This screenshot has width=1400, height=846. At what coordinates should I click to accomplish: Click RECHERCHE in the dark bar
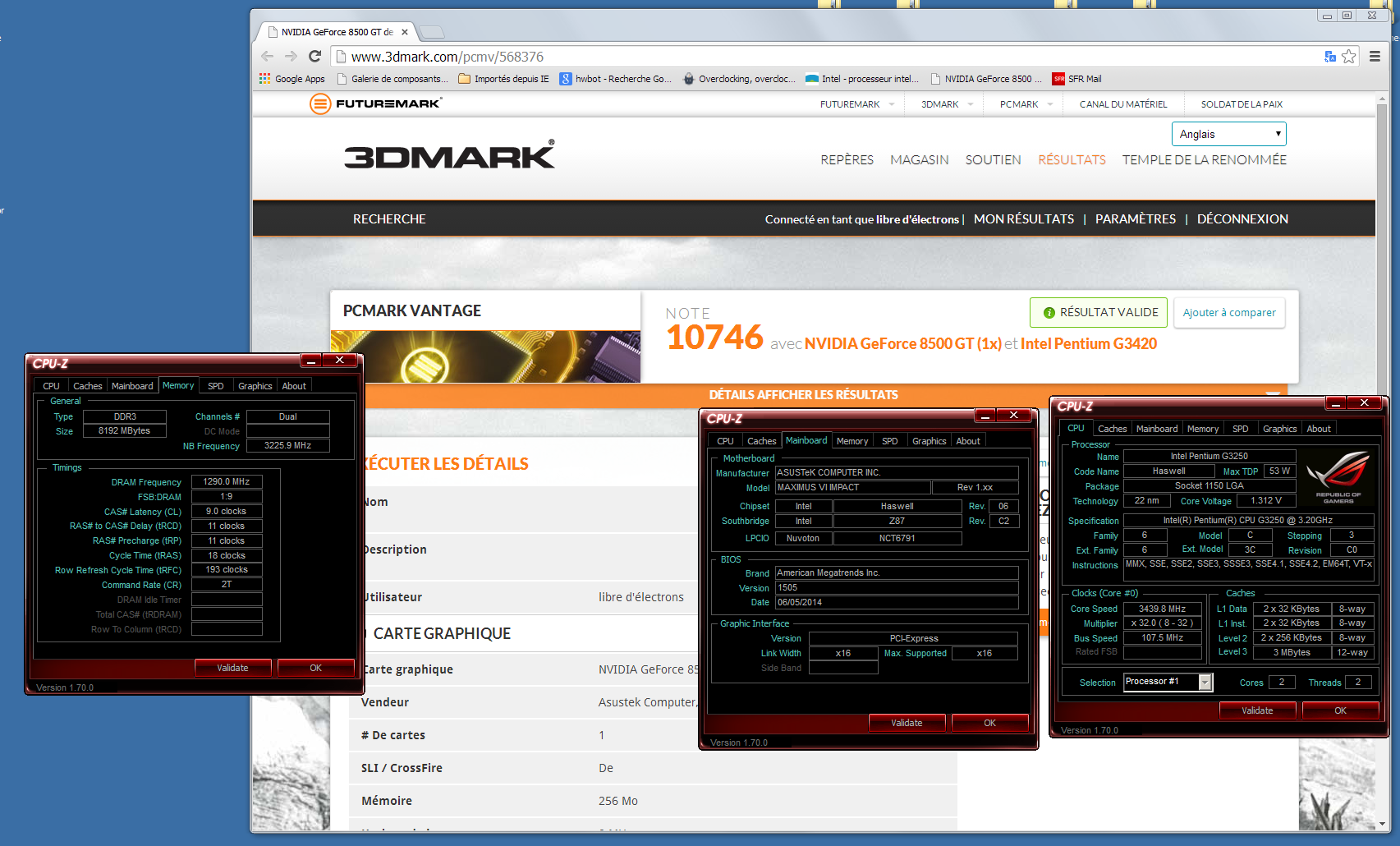389,218
